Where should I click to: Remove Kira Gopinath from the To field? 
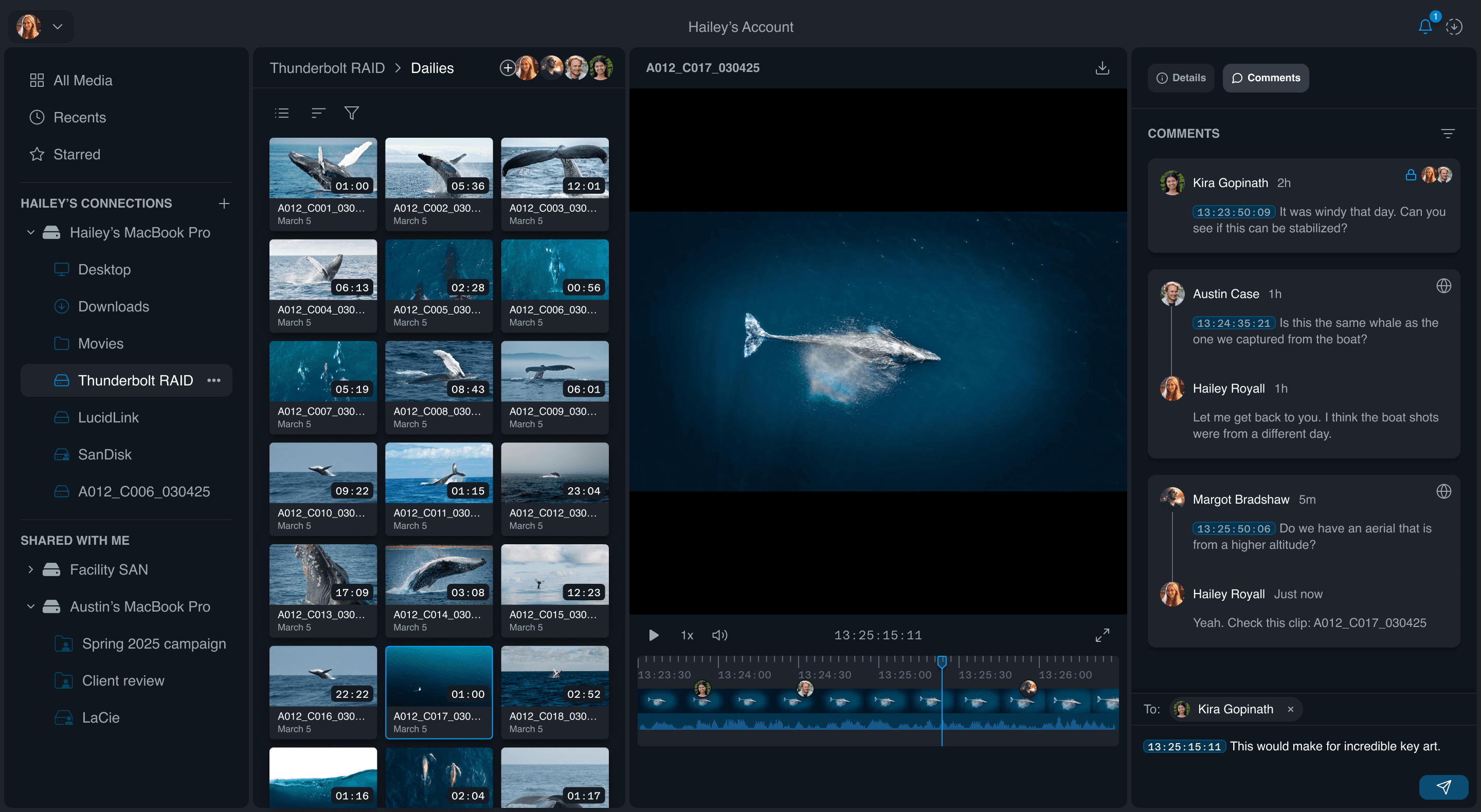click(1290, 709)
